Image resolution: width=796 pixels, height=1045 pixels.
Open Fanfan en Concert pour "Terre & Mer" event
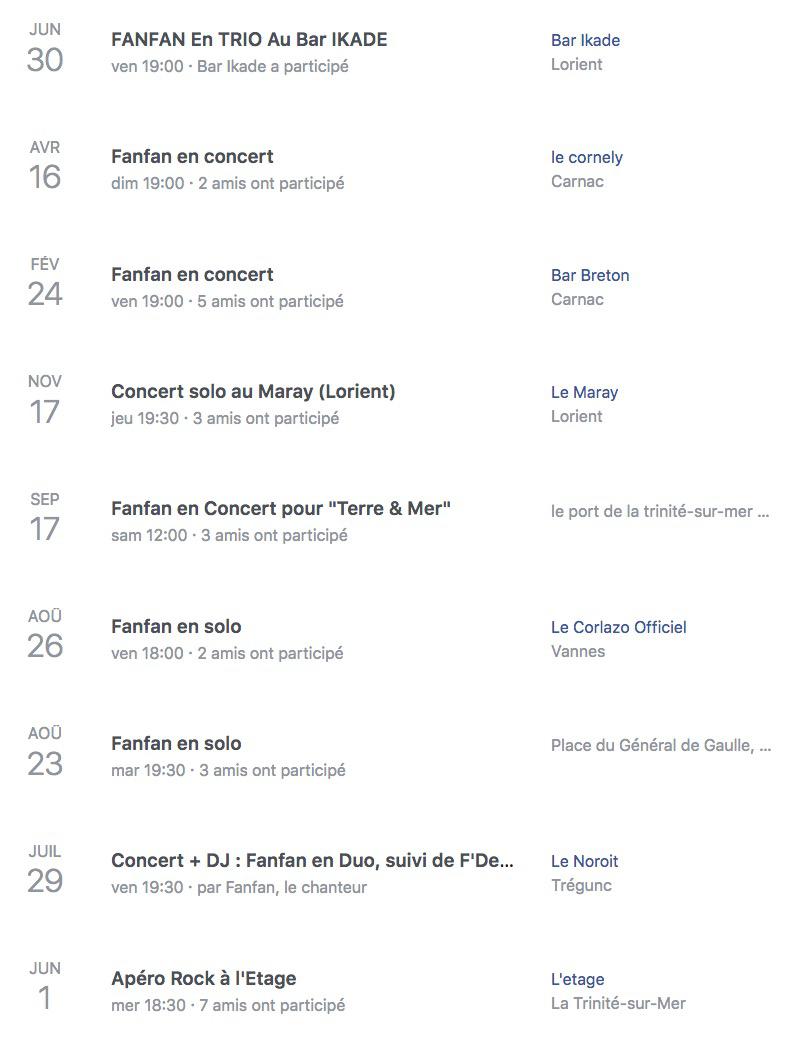pyautogui.click(x=281, y=509)
